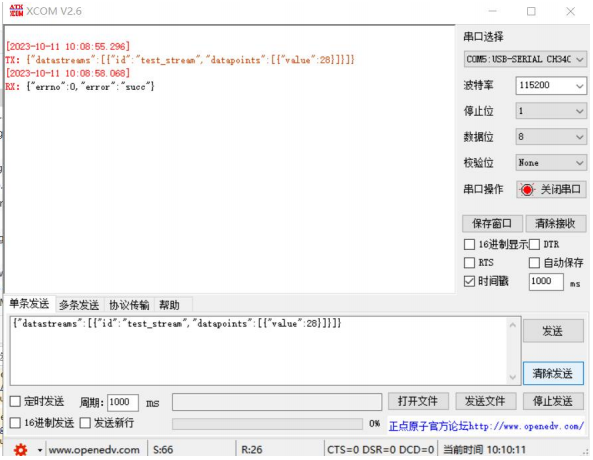The width and height of the screenshot is (593, 460).
Task: Click the file send progress bar
Action: coord(267,424)
